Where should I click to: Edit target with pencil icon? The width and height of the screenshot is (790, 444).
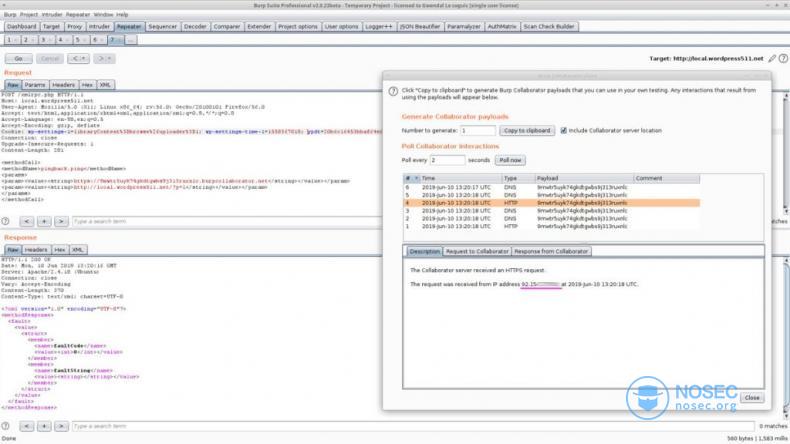[x=772, y=58]
